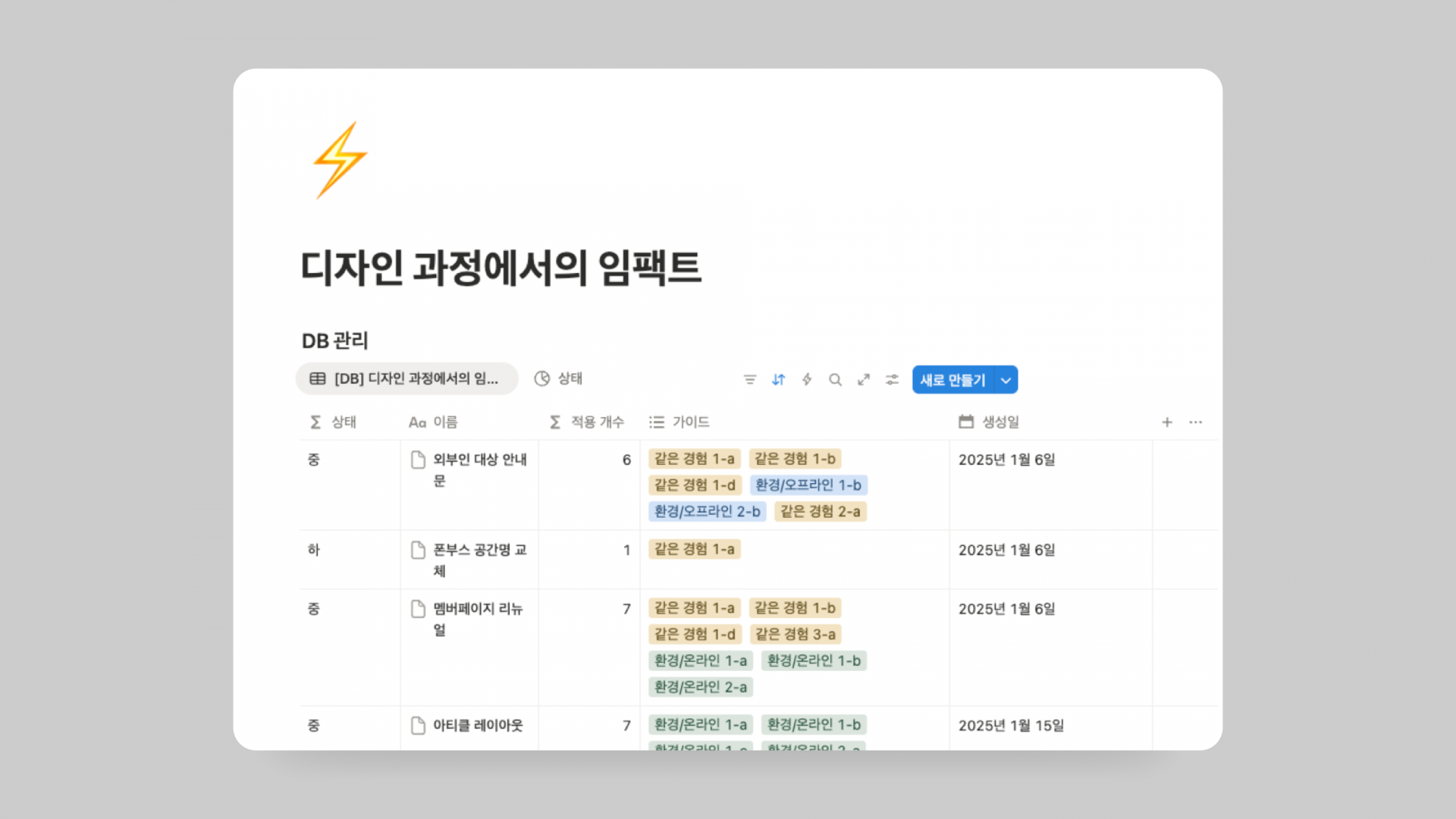Open database search magnifier icon
The image size is (1456, 819).
835,380
